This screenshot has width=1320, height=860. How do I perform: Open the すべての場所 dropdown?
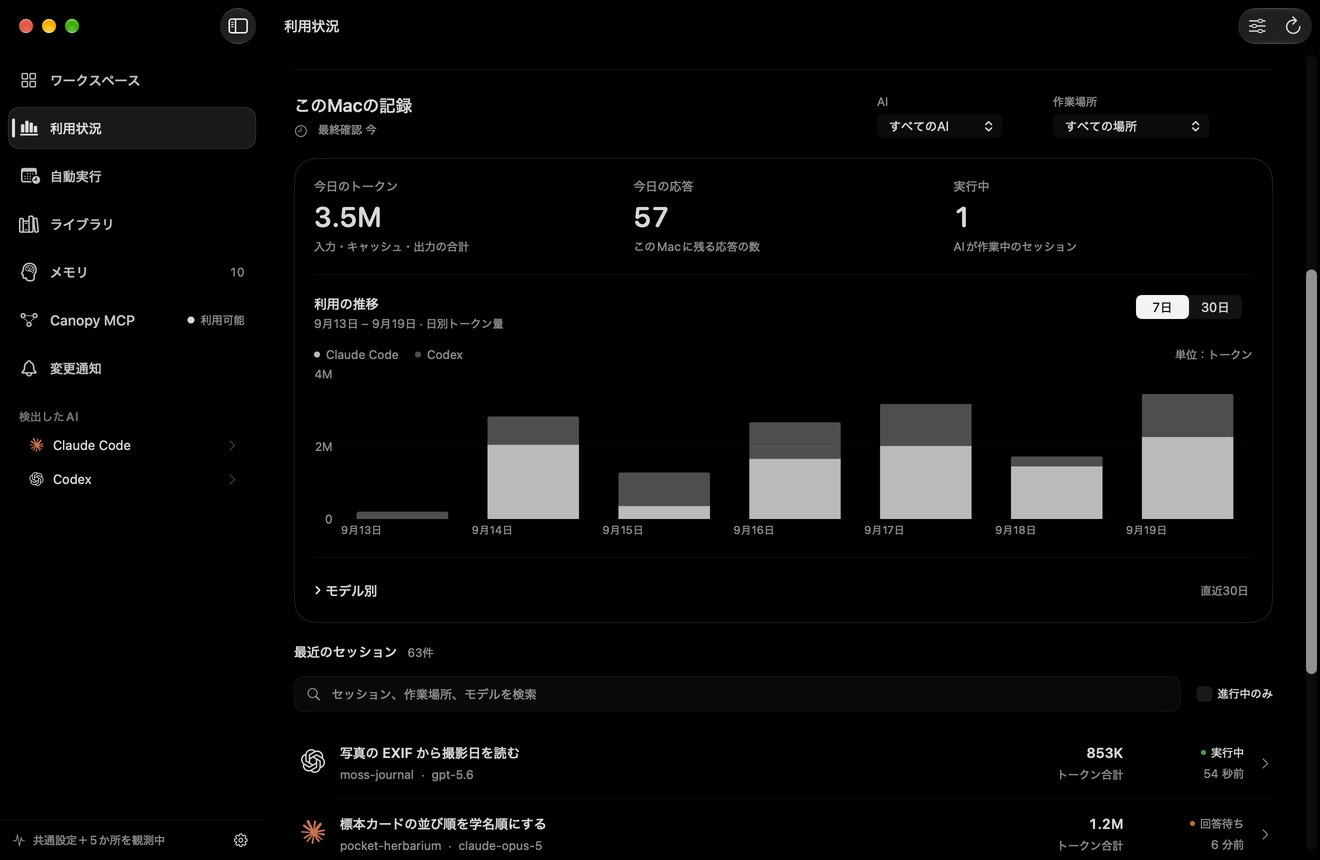click(x=1131, y=126)
